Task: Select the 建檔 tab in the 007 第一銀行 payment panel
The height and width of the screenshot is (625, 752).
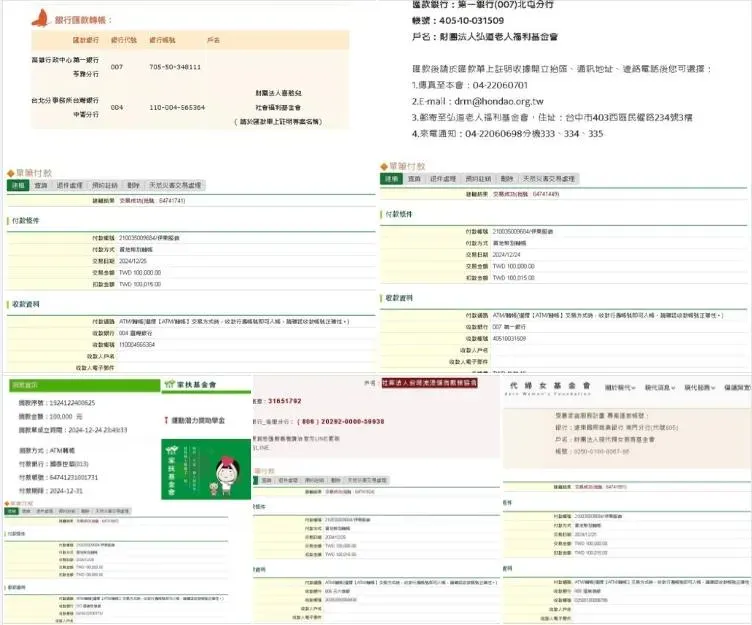Action: (391, 179)
